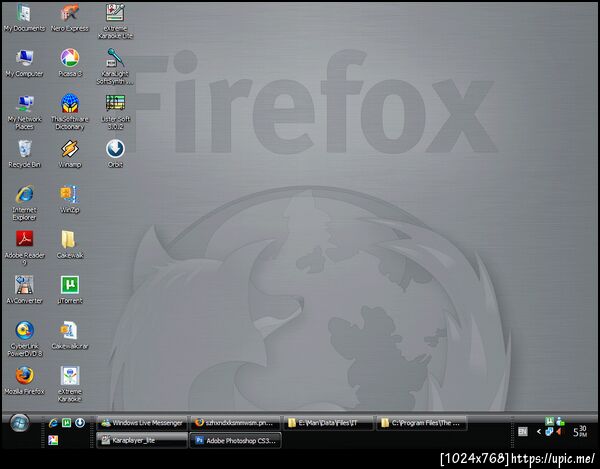Open the Cakewalk folder
The width and height of the screenshot is (600, 469).
click(70, 245)
